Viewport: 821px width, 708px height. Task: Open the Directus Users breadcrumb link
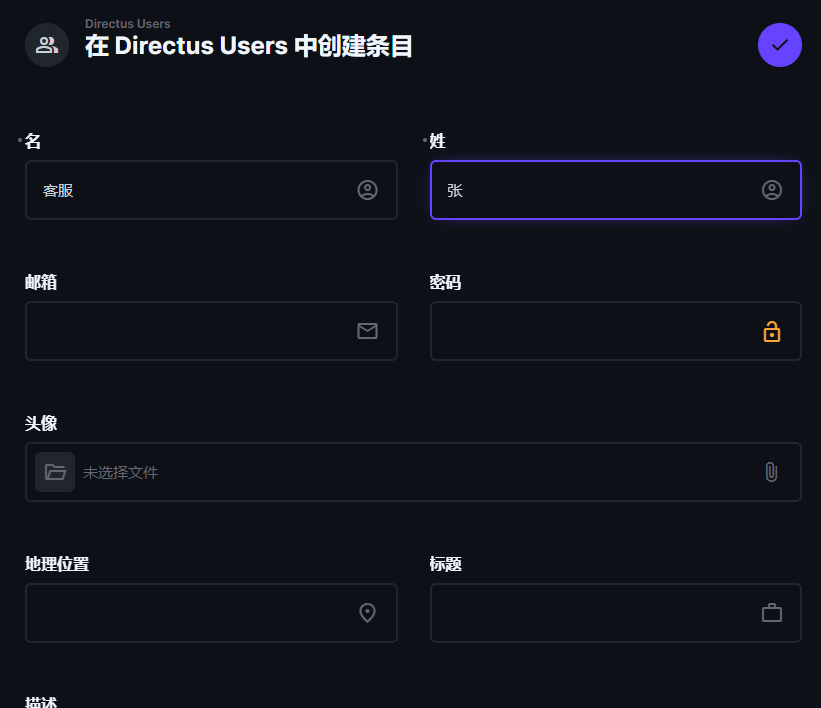point(128,24)
